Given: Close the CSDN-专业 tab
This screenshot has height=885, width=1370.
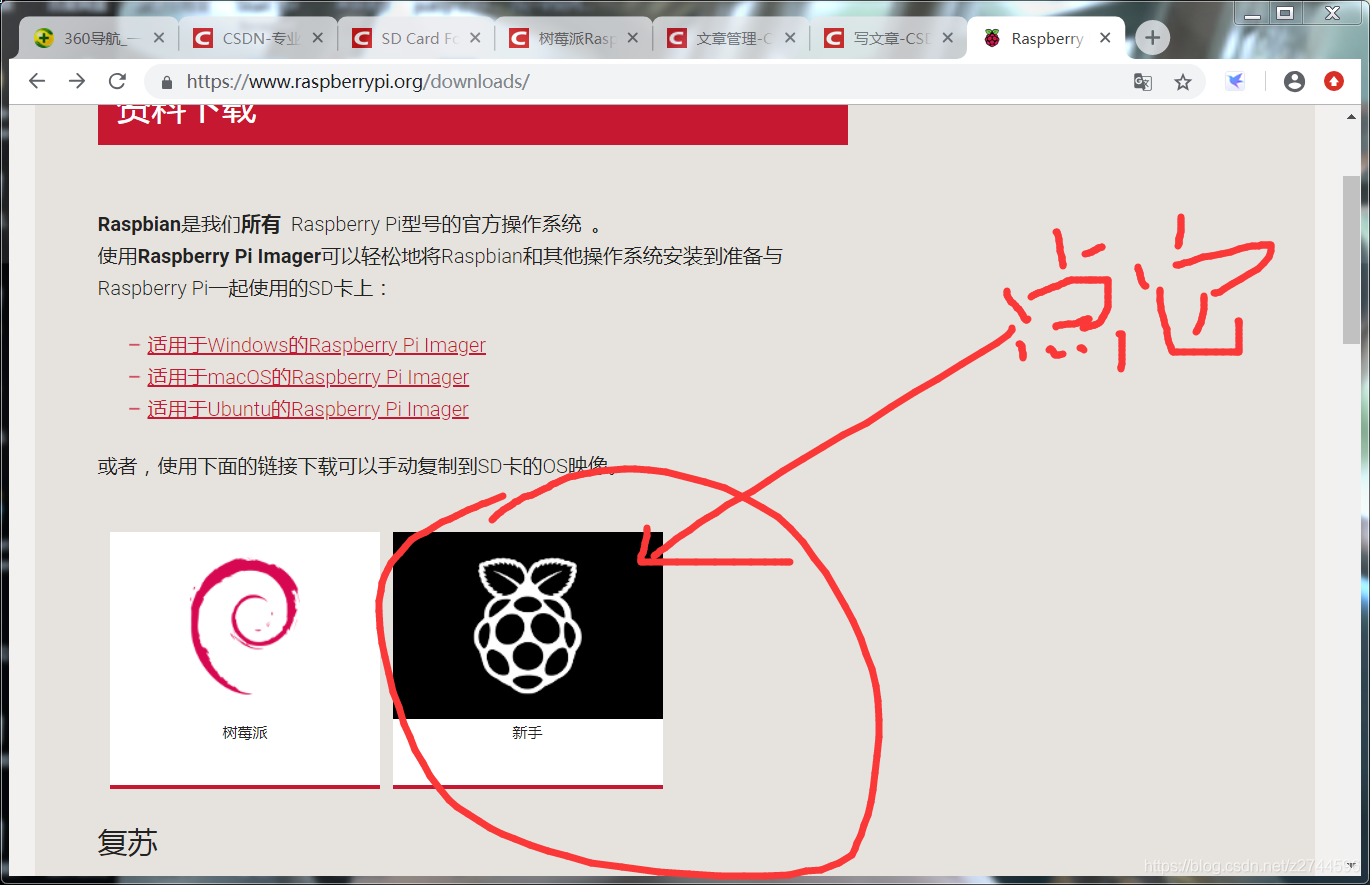Looking at the screenshot, I should click(318, 38).
